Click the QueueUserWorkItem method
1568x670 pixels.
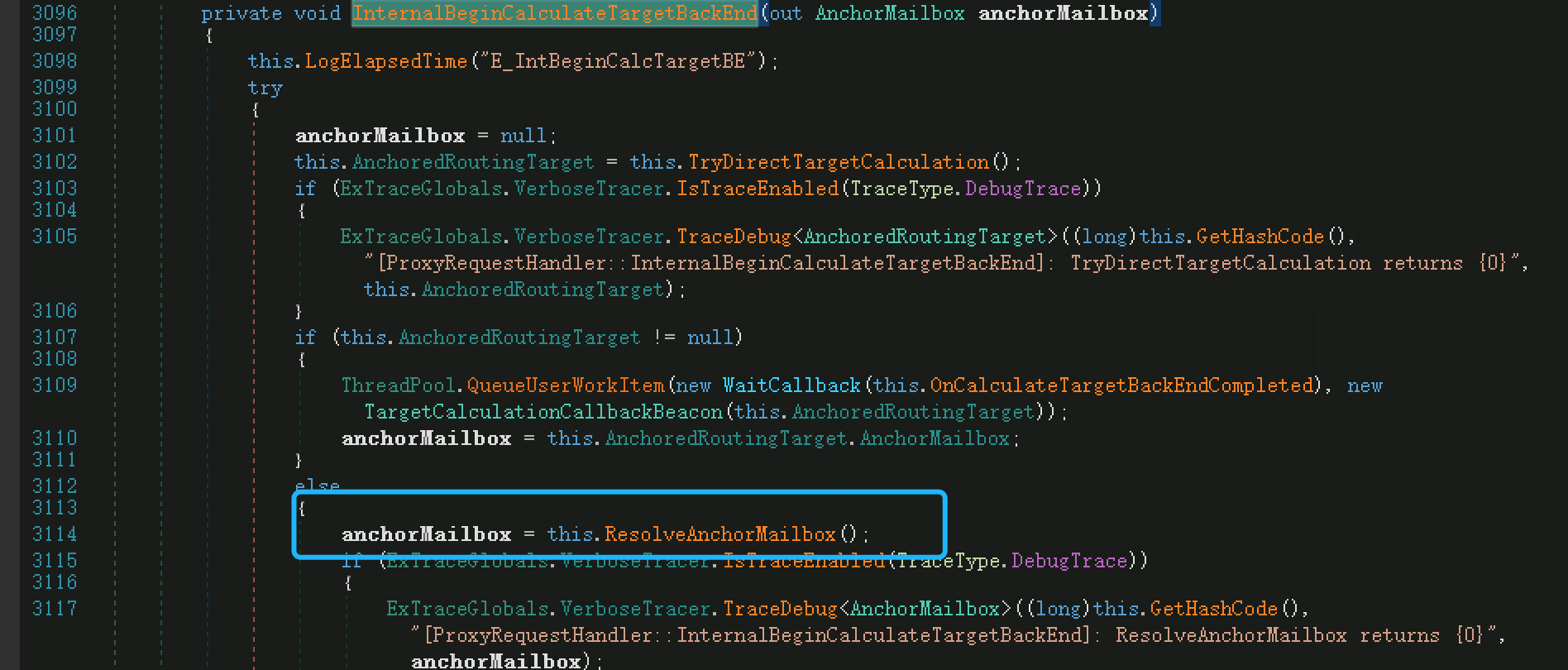point(566,385)
